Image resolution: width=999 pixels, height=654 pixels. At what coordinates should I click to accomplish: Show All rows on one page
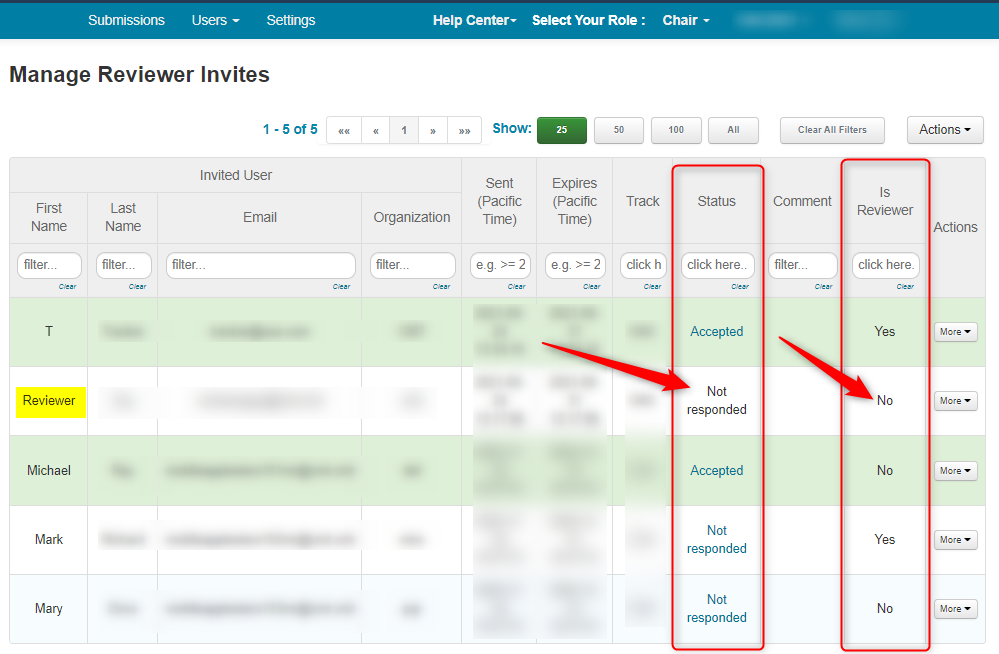point(733,130)
